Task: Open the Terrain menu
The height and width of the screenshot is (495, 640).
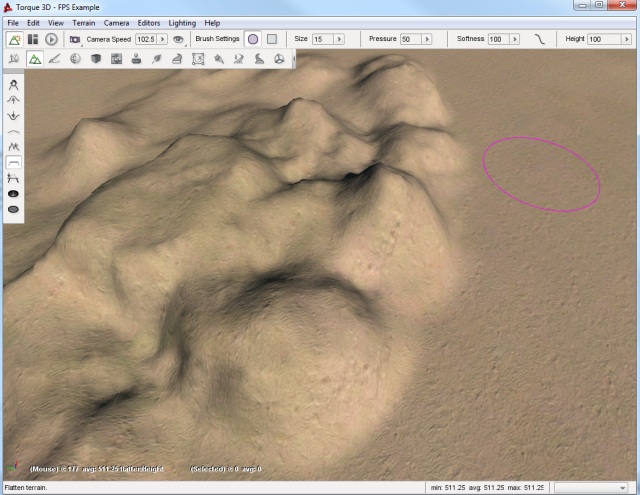Action: [x=83, y=22]
